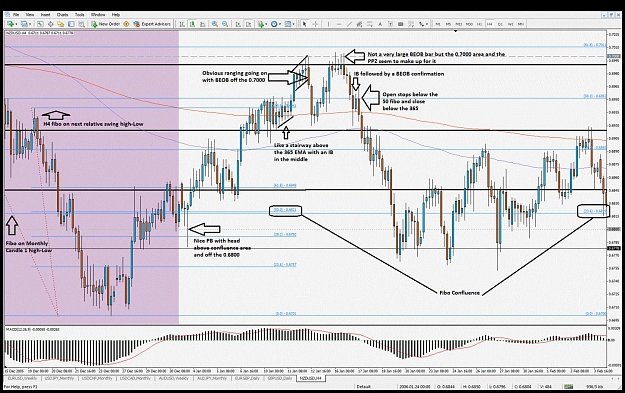Open the View menu
Image resolution: width=625 pixels, height=393 pixels.
30,15
